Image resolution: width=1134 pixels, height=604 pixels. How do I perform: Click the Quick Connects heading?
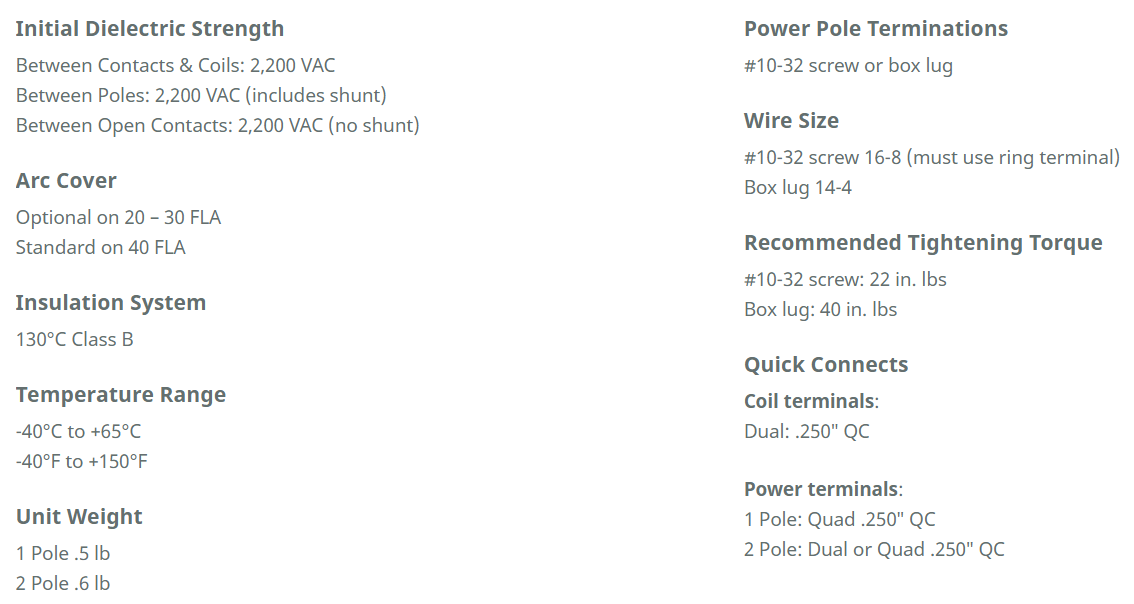[826, 365]
